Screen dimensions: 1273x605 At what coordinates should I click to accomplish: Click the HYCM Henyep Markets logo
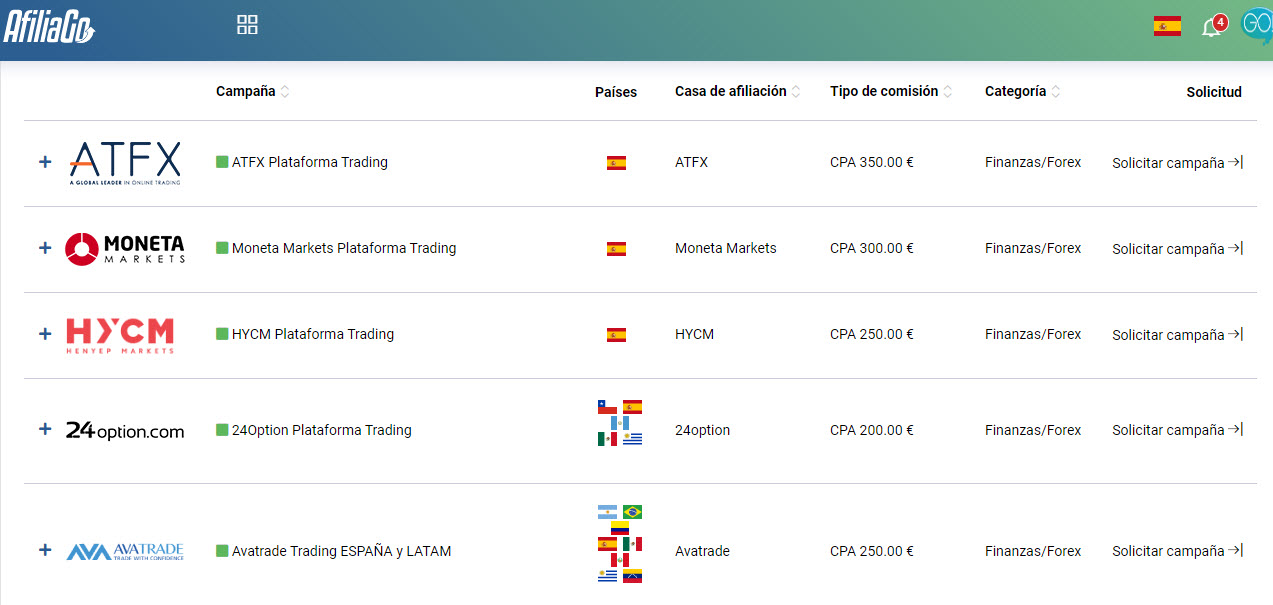click(120, 335)
